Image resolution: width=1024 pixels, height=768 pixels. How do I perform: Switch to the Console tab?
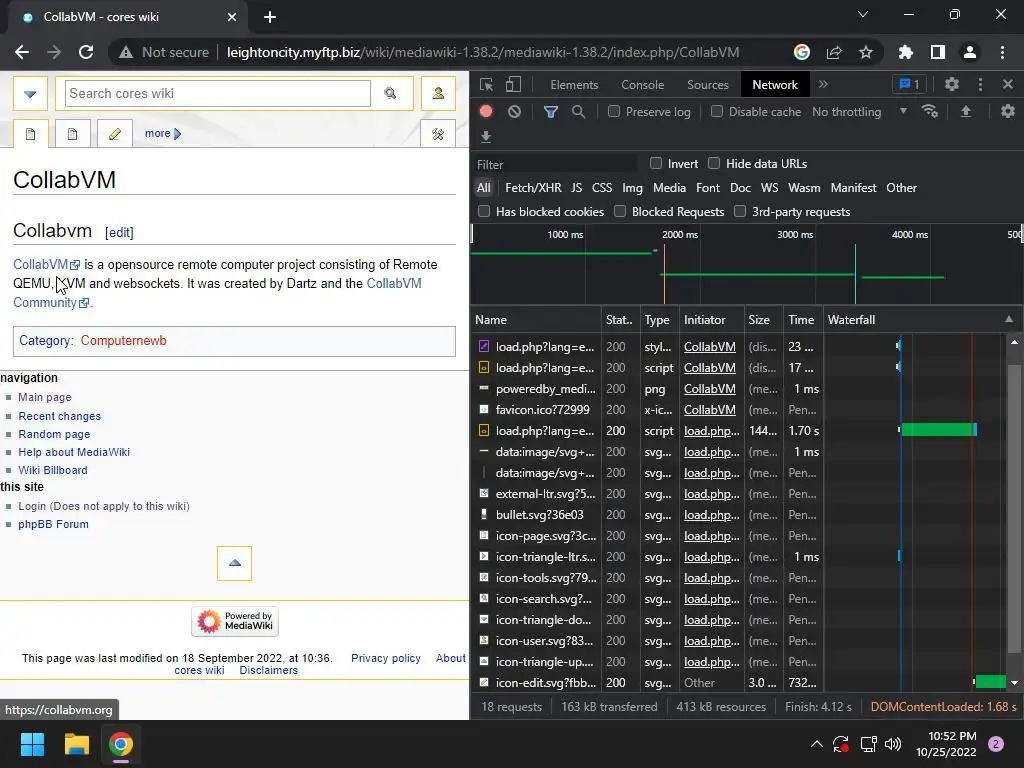click(x=643, y=85)
